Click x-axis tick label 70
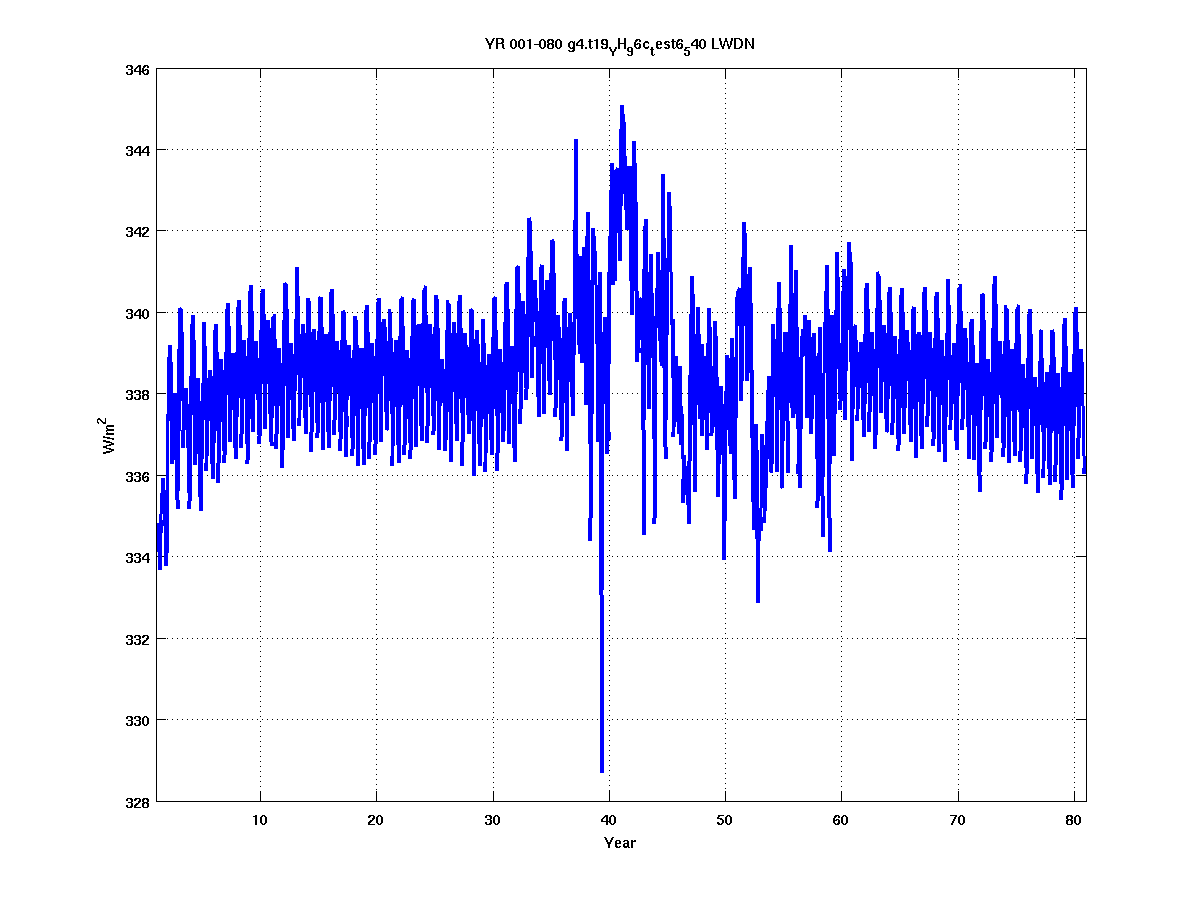Image resolution: width=1200 pixels, height=900 pixels. point(958,820)
